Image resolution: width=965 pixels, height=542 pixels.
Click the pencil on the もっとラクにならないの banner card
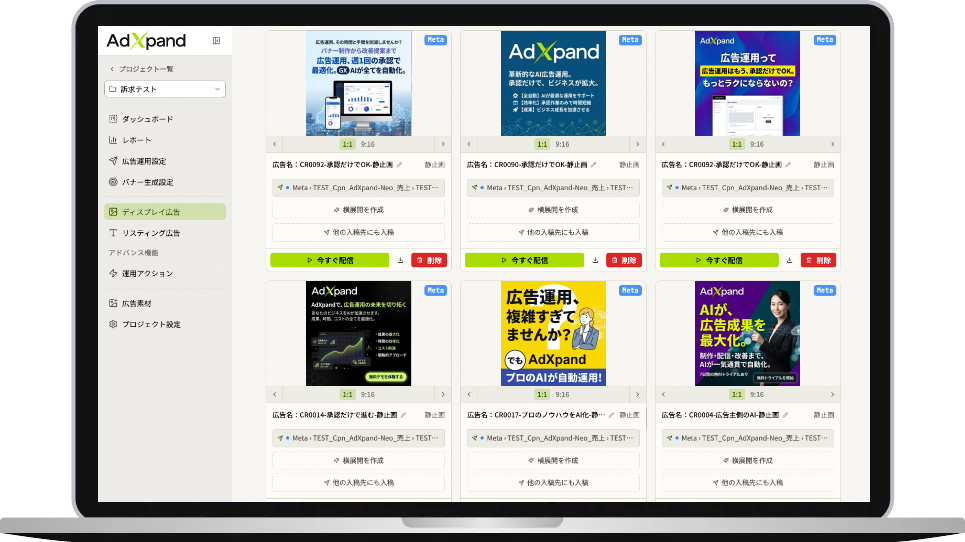click(x=788, y=165)
